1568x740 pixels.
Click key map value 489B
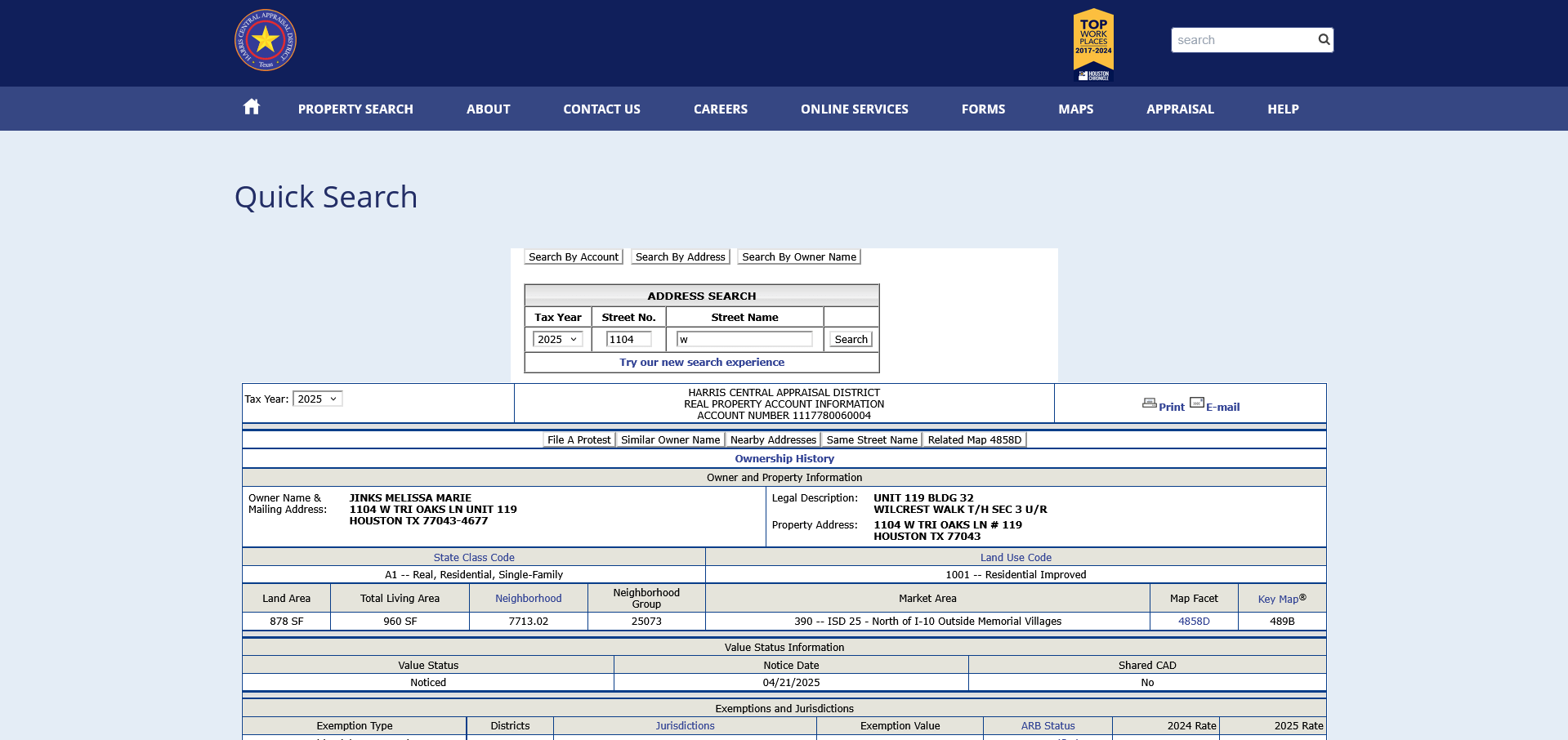pos(1282,621)
